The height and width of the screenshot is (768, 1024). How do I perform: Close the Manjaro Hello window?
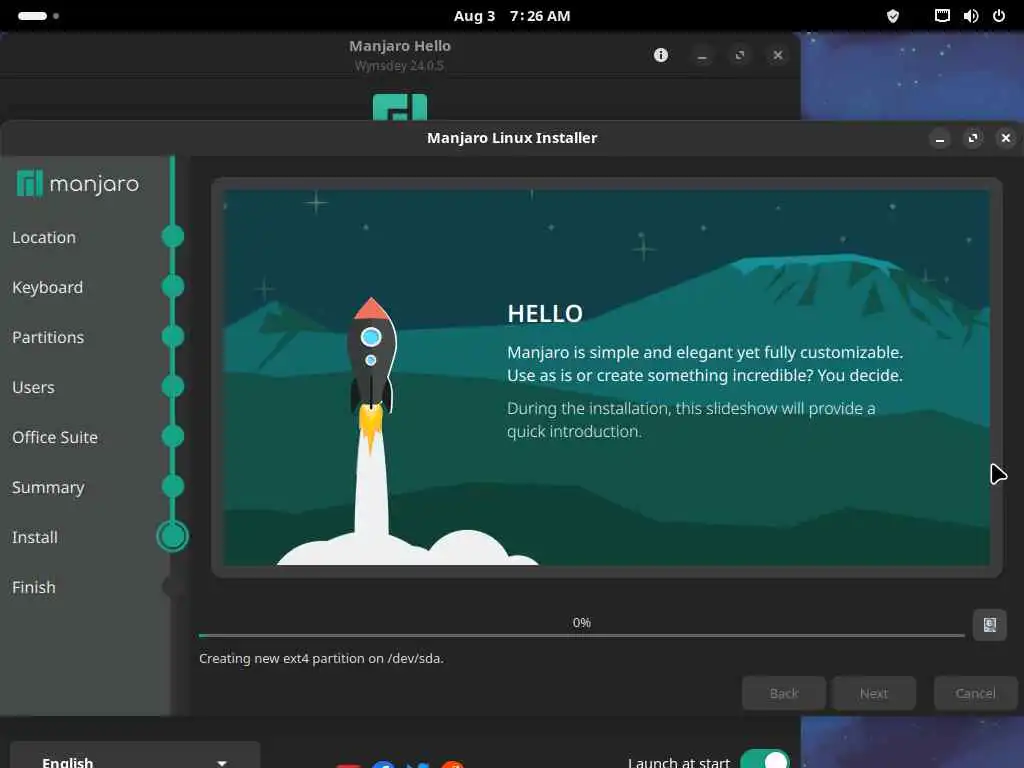point(778,56)
